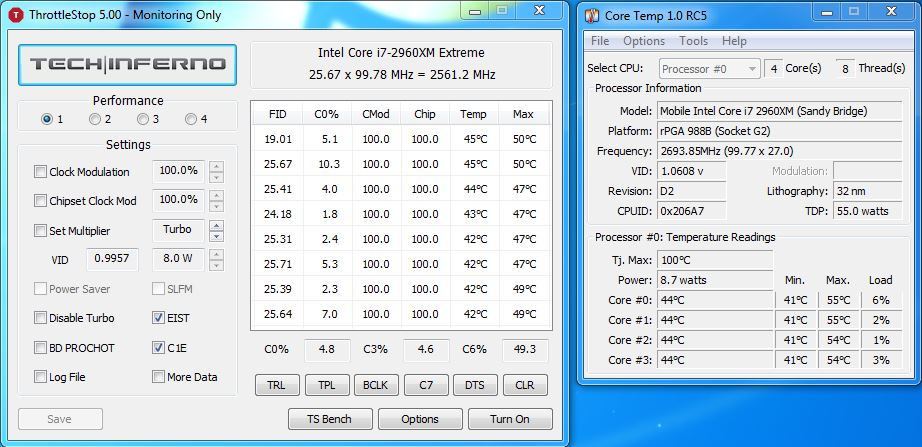
Task: Open the Help menu in Core Temp
Action: pos(734,41)
